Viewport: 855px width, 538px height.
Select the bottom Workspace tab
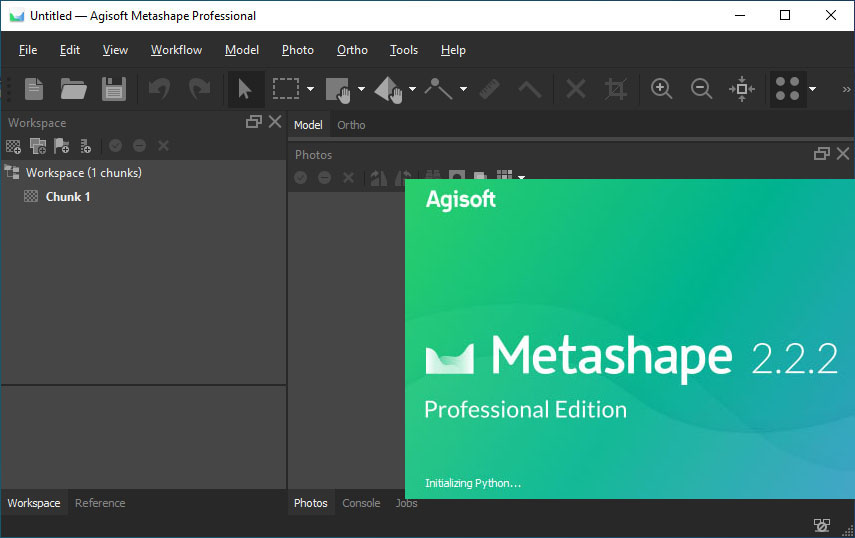pyautogui.click(x=34, y=503)
